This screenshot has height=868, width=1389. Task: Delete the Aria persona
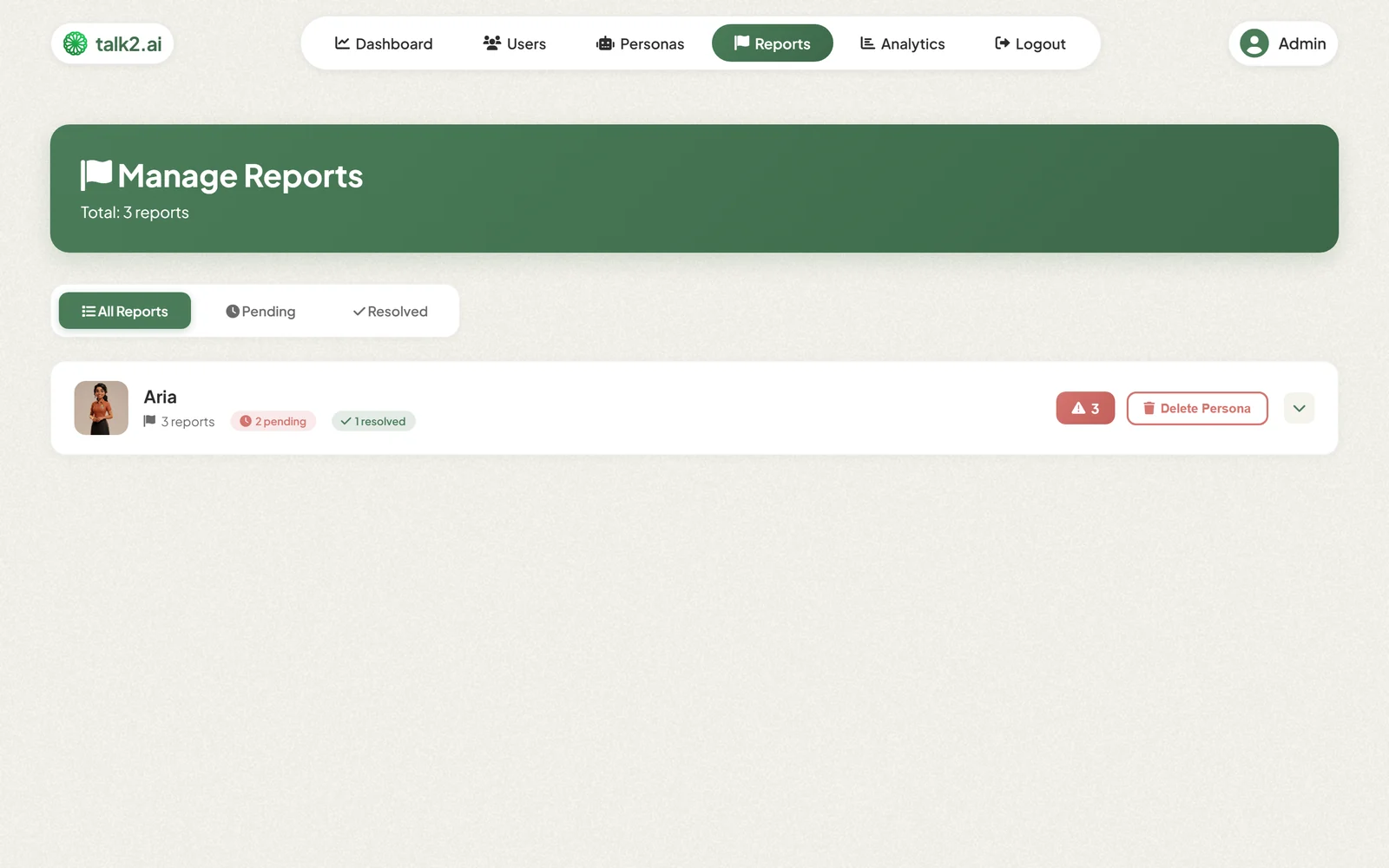point(1197,408)
